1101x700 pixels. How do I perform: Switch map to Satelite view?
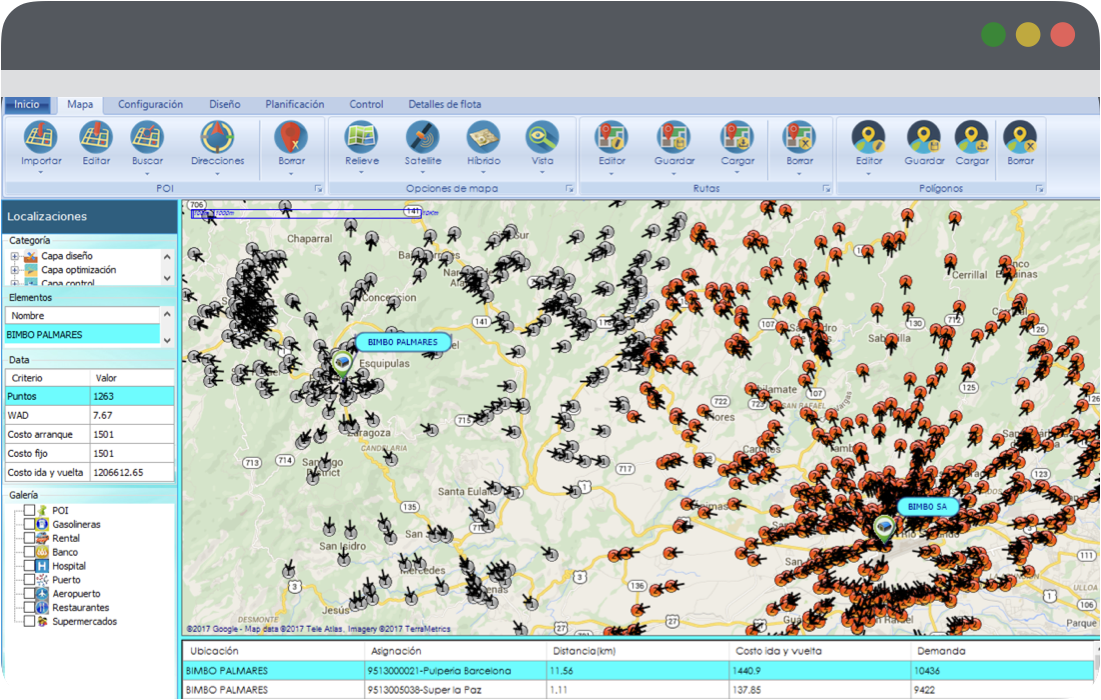click(x=423, y=138)
